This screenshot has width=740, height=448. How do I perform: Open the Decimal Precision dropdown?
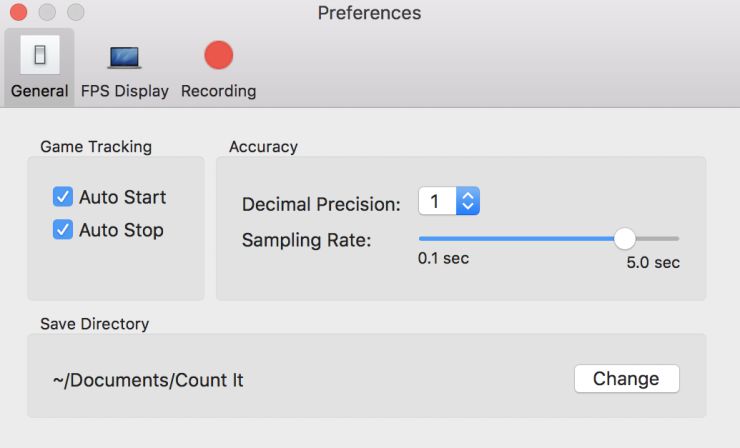437,202
